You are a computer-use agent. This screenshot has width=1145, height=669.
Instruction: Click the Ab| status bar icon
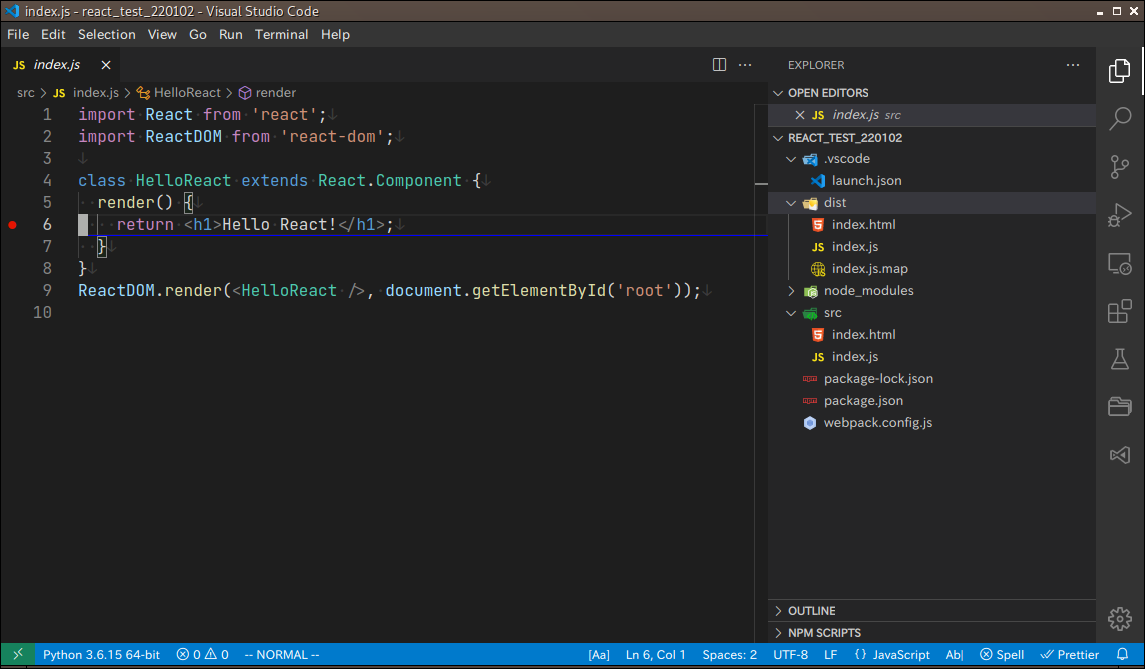point(954,654)
